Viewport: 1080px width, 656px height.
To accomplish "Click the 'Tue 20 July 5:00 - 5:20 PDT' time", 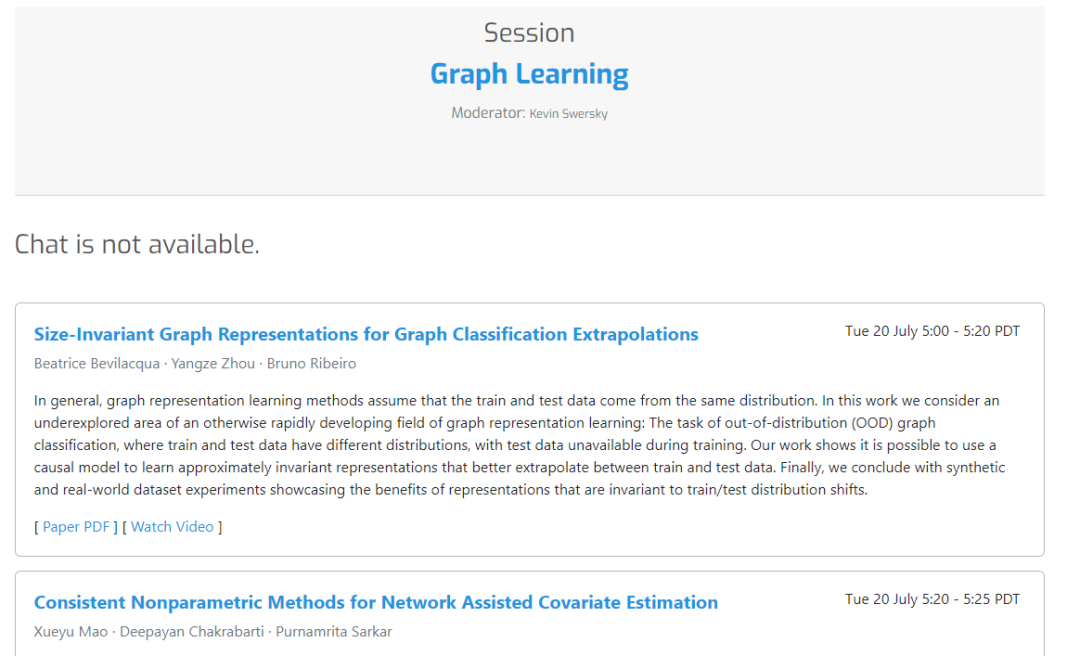I will pyautogui.click(x=932, y=331).
